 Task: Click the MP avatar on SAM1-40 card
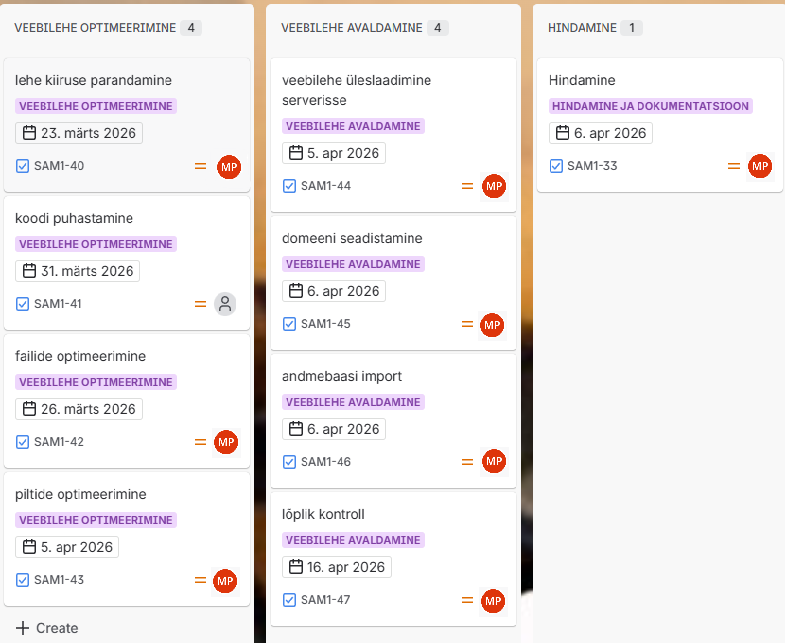click(x=229, y=166)
